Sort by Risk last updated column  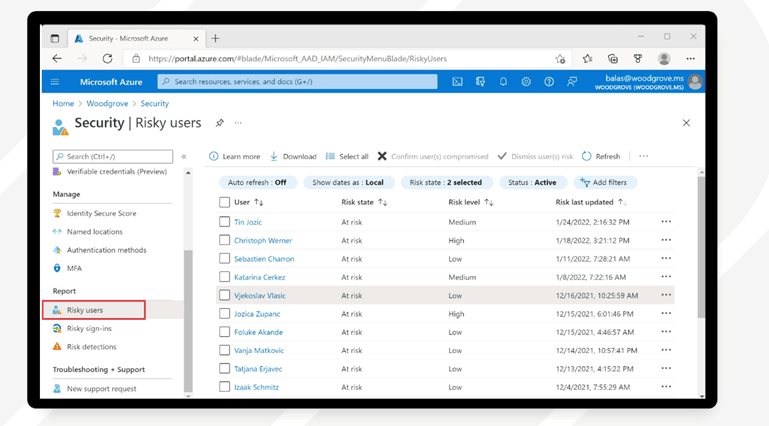(591, 202)
